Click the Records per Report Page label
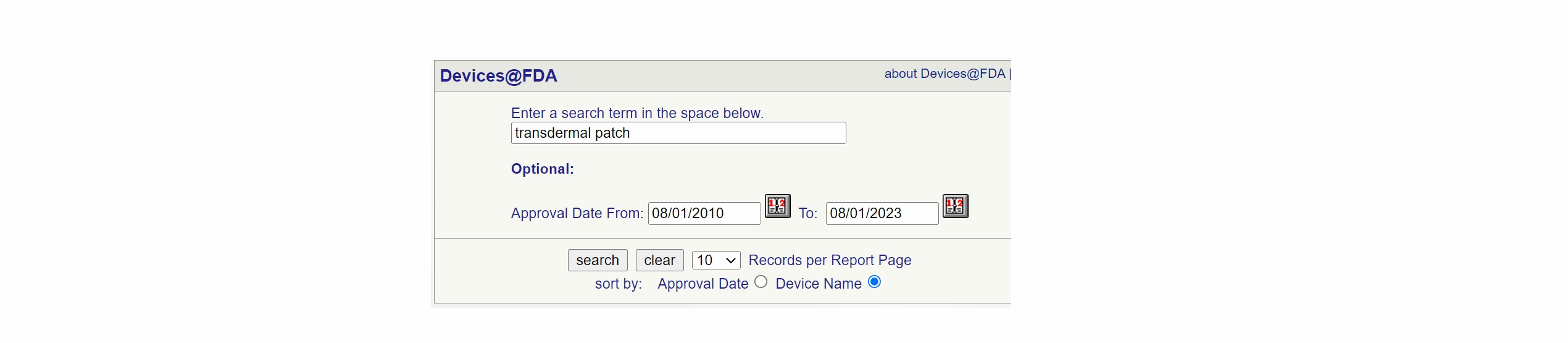The width and height of the screenshot is (1568, 343). (x=830, y=260)
